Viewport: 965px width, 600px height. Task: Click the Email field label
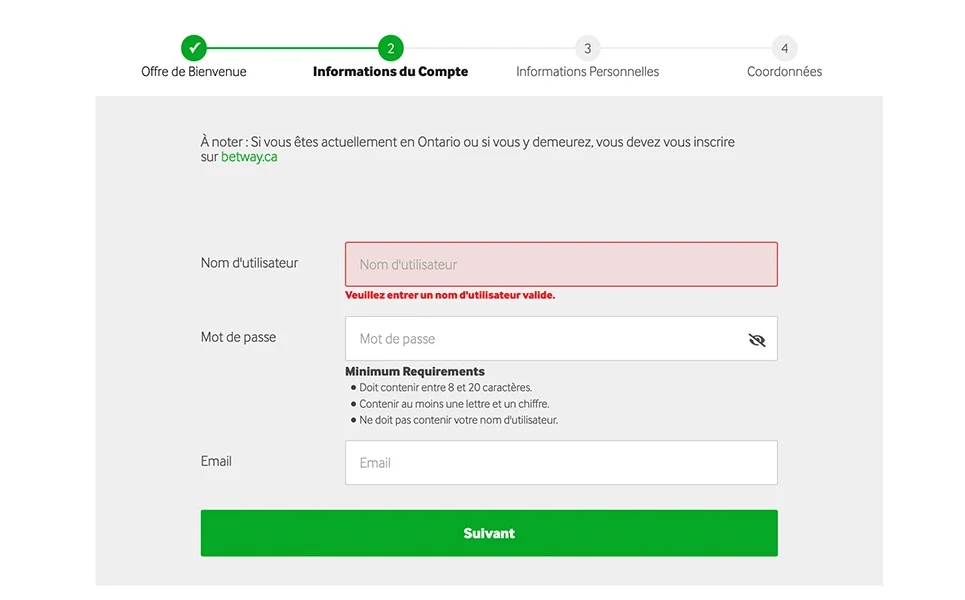pyautogui.click(x=216, y=461)
